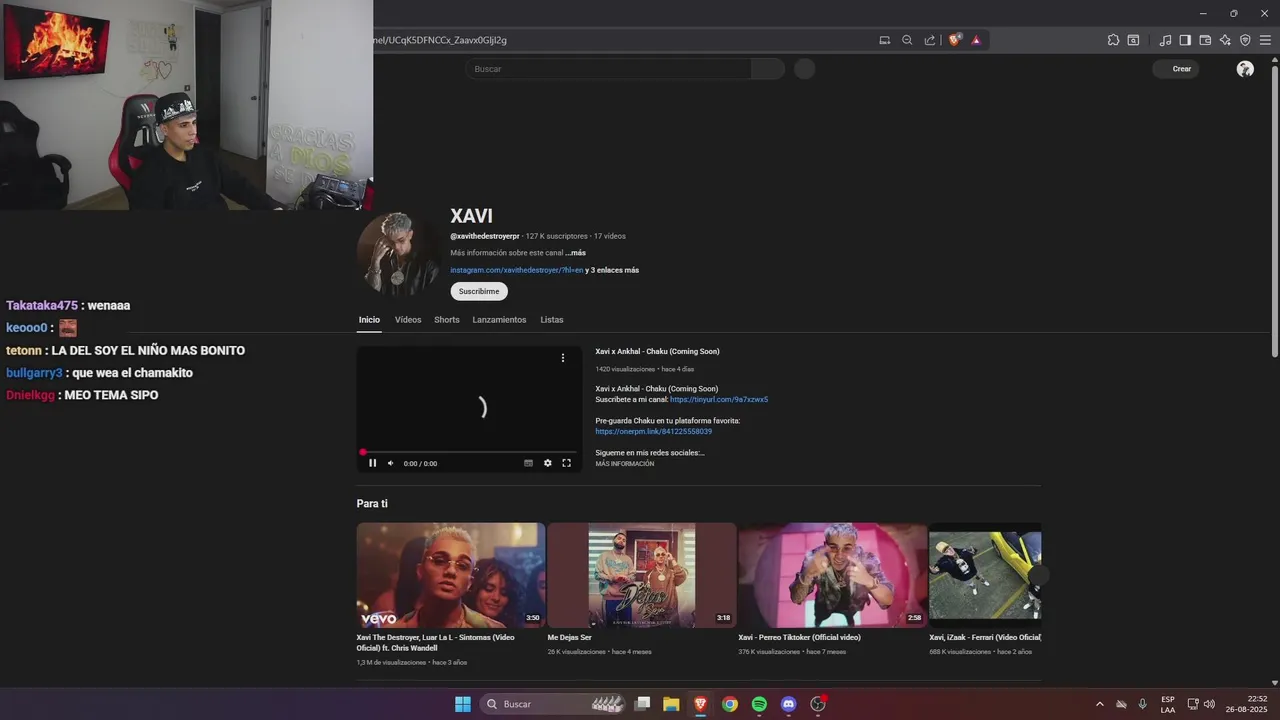
Task: Change the ESP LAA input language
Action: (x=1168, y=704)
